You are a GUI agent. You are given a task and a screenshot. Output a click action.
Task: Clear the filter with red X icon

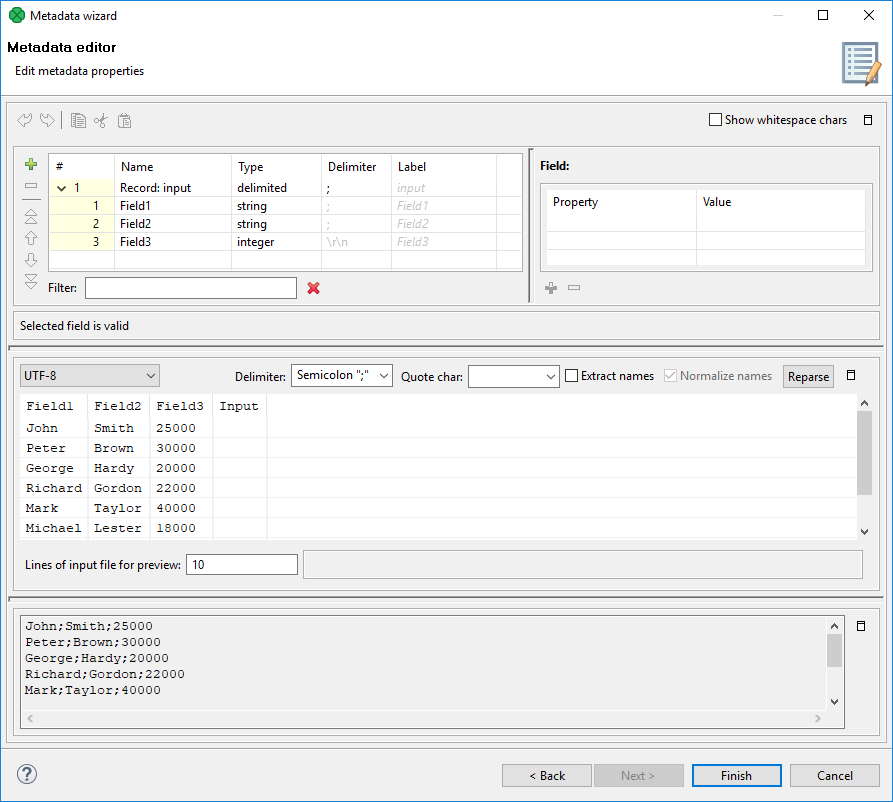pyautogui.click(x=313, y=288)
